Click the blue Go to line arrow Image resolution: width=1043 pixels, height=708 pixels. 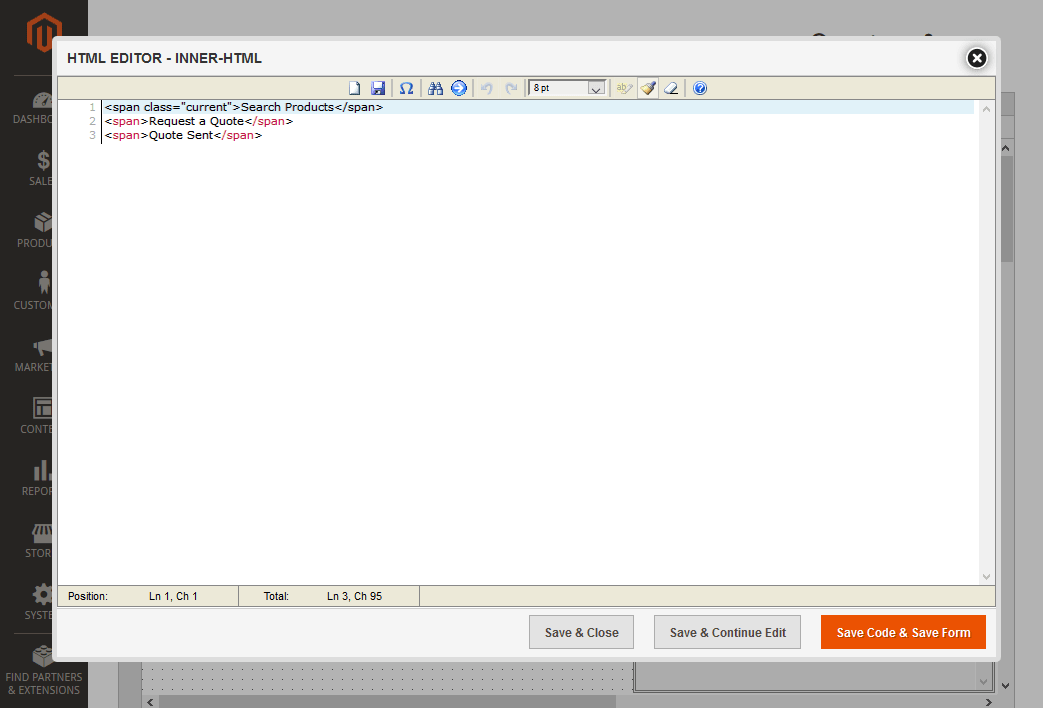pos(459,88)
